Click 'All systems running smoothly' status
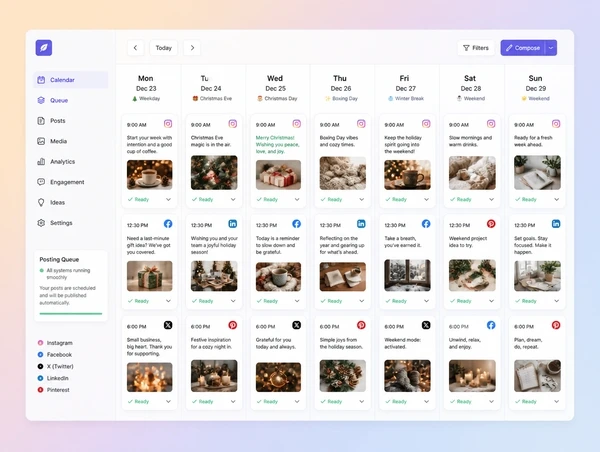The width and height of the screenshot is (600, 452). pos(65,274)
